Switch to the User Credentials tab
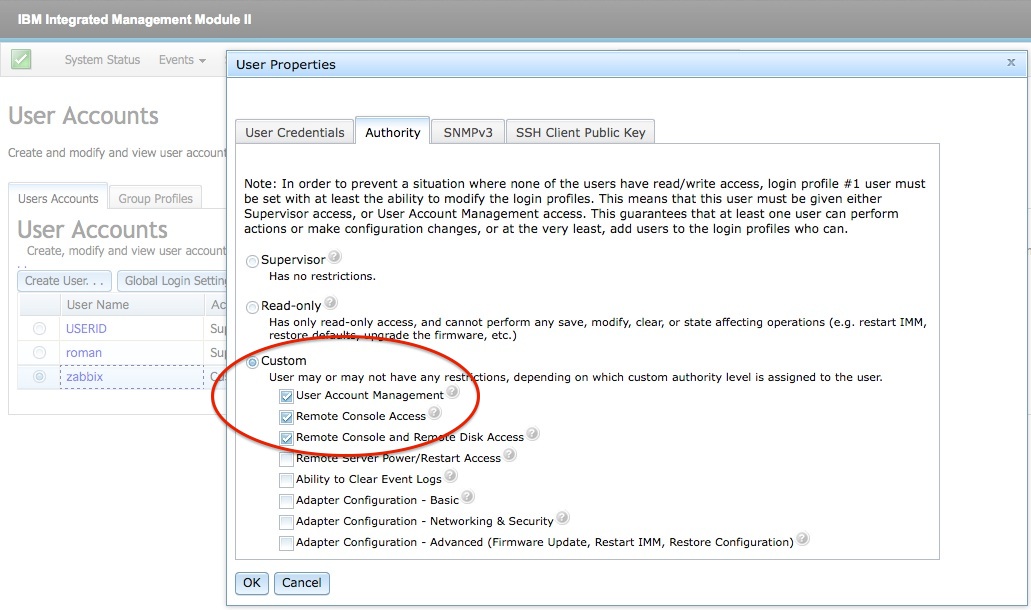Viewport: 1031px width, 610px height. (x=294, y=132)
